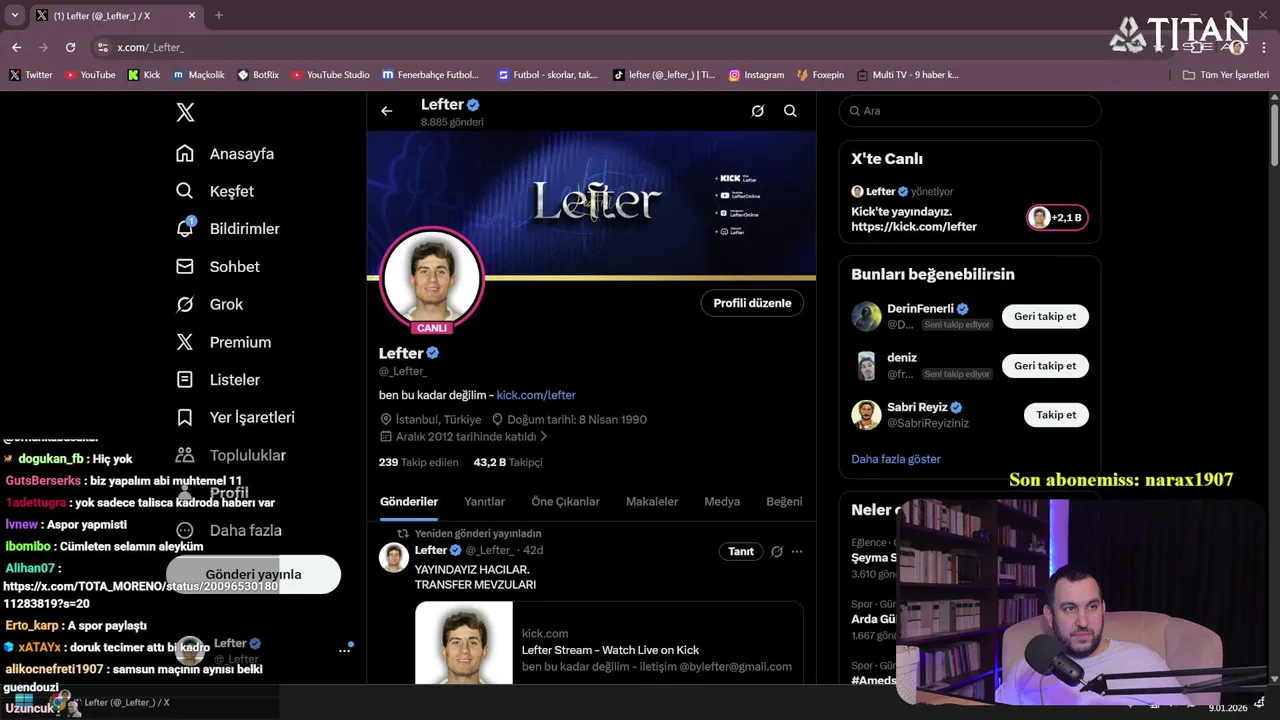Open Twitter bookmark
Screen dimensions: 1280x720
31,75
